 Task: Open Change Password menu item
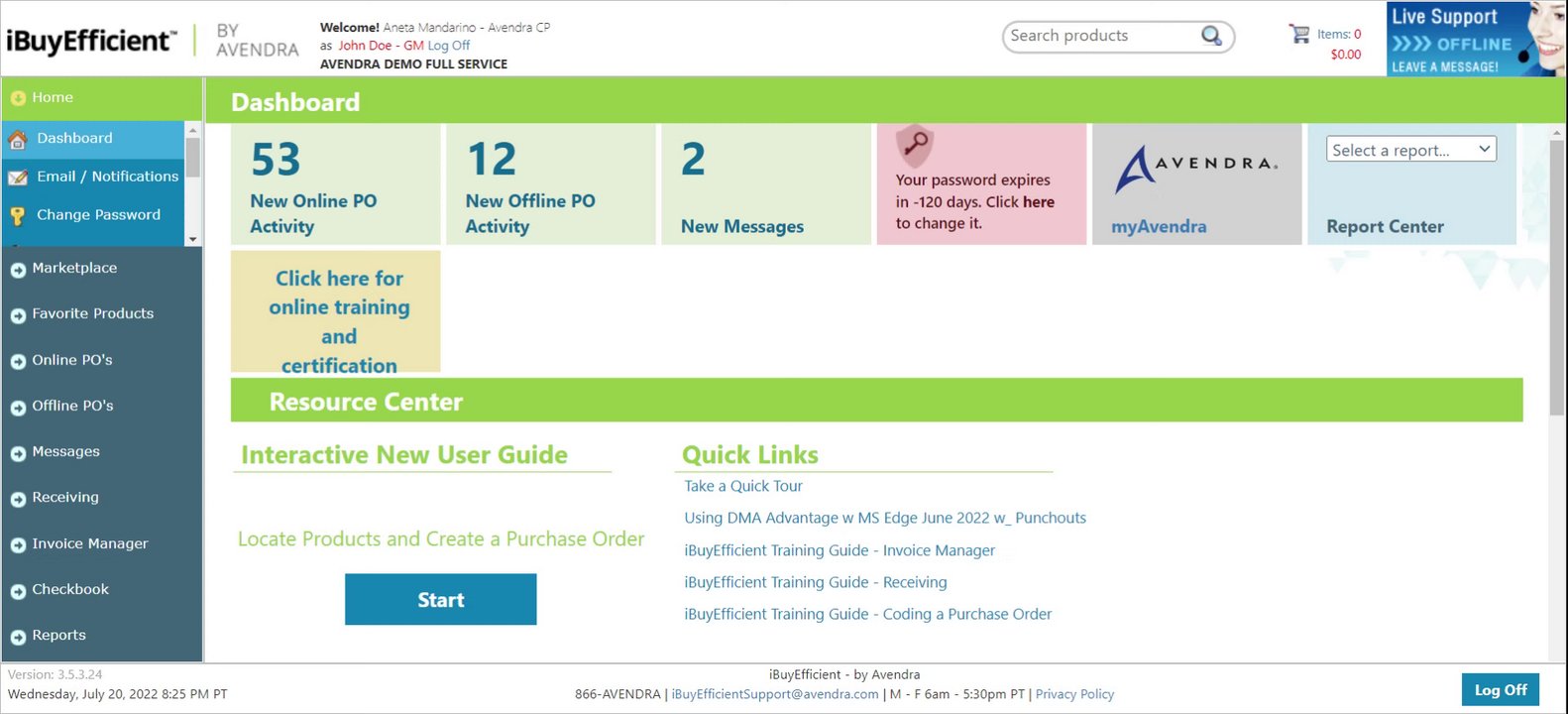(94, 214)
